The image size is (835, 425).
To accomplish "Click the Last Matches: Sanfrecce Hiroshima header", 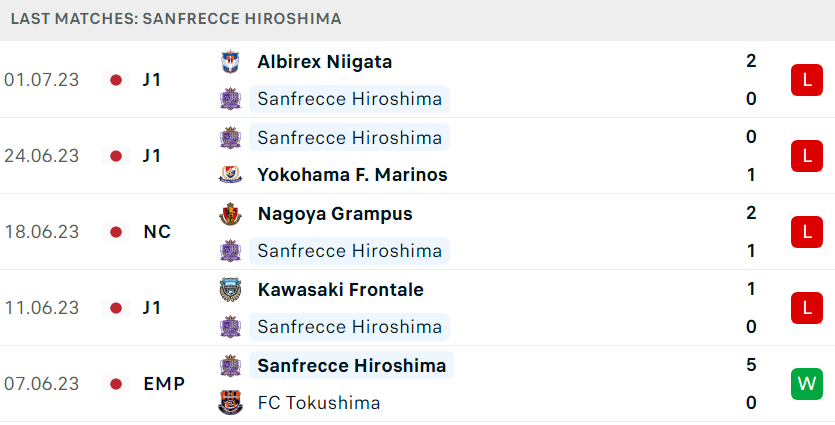I will click(176, 19).
